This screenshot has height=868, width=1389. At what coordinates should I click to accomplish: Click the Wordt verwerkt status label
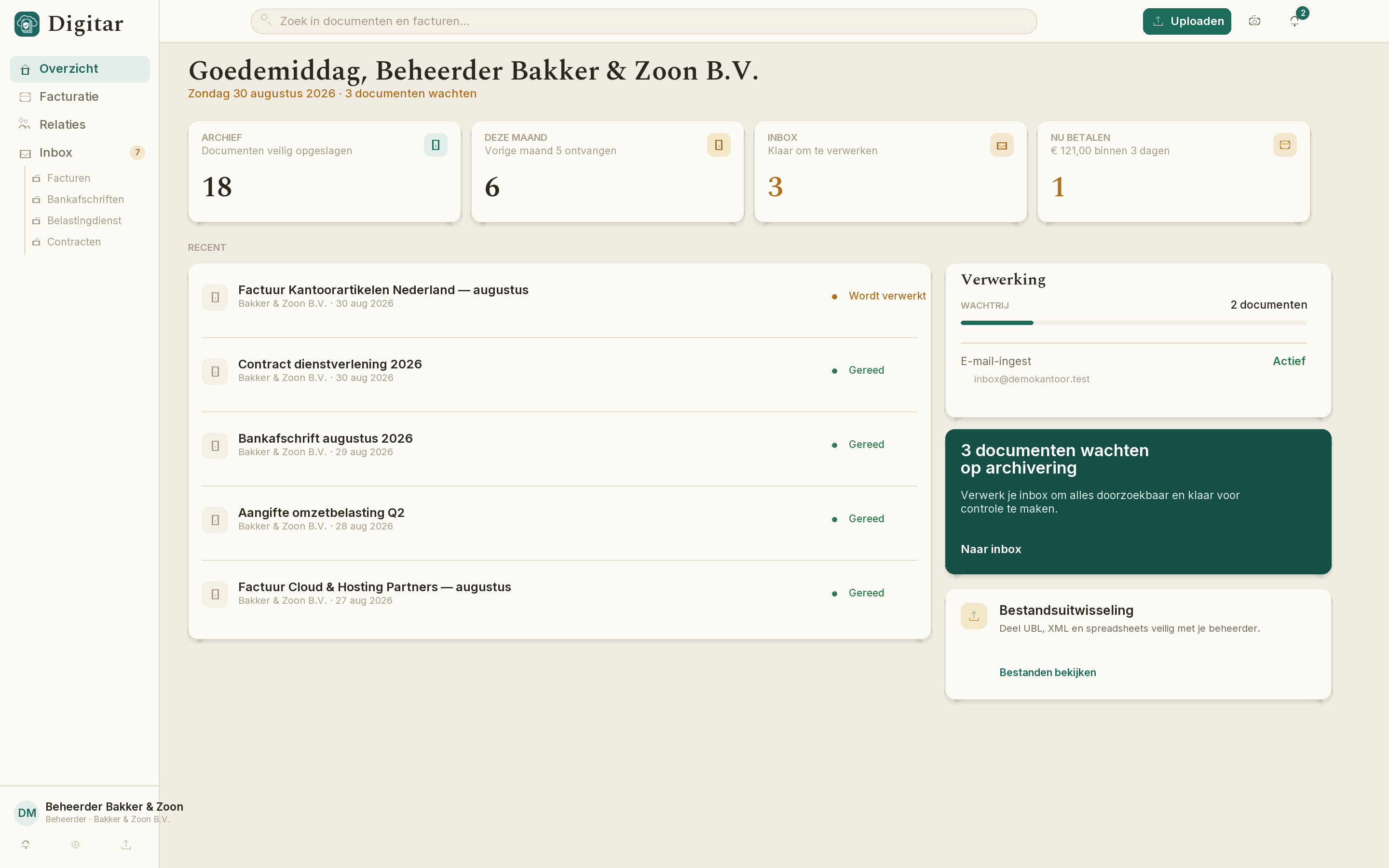click(x=887, y=296)
